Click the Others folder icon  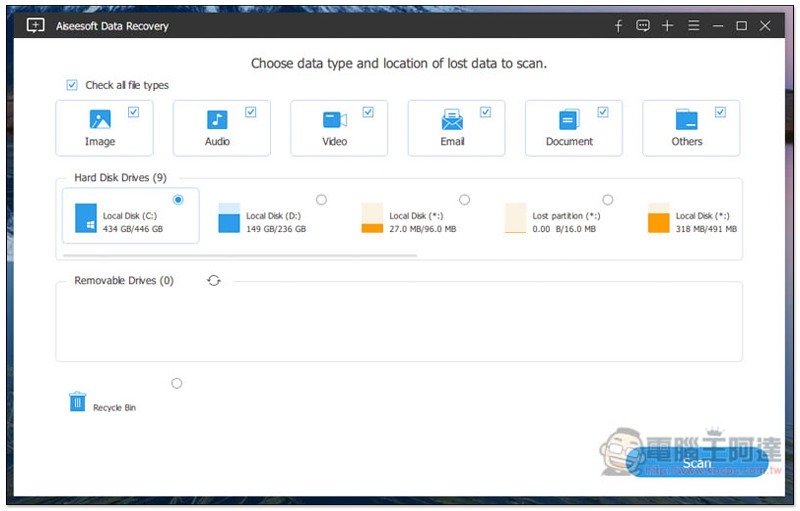[686, 120]
